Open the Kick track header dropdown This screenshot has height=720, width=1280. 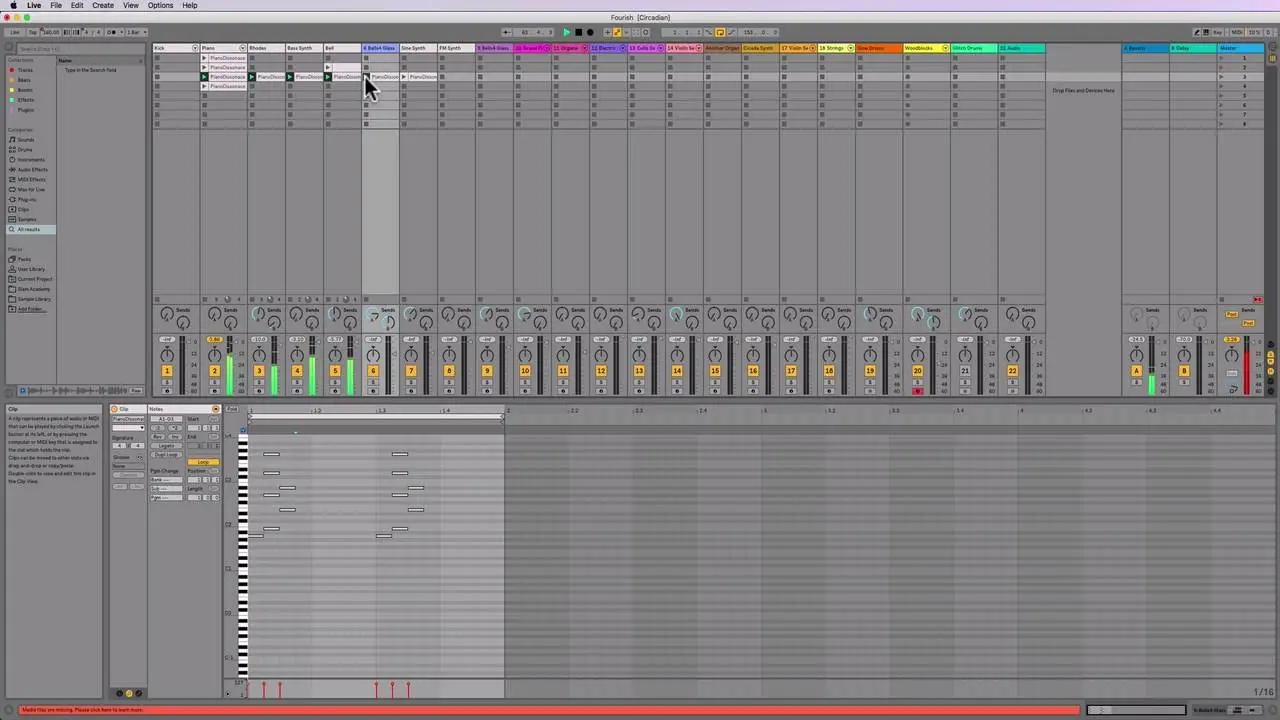196,48
